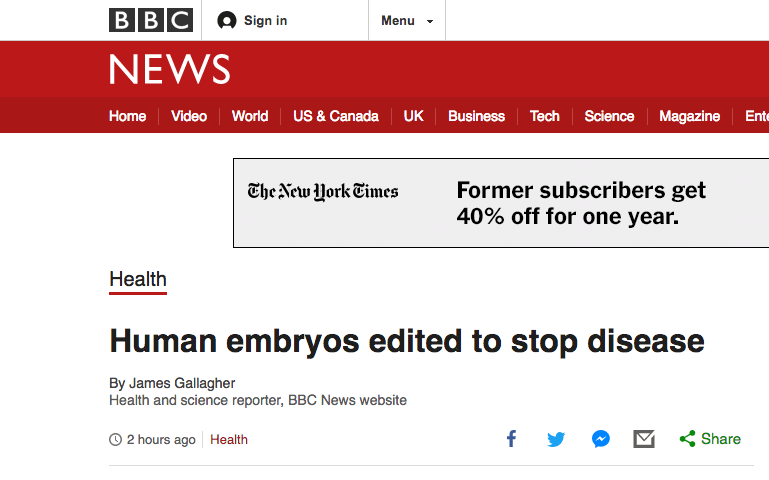Expand the Menu dropdown
Viewport: 769px width, 480px height.
coord(406,21)
